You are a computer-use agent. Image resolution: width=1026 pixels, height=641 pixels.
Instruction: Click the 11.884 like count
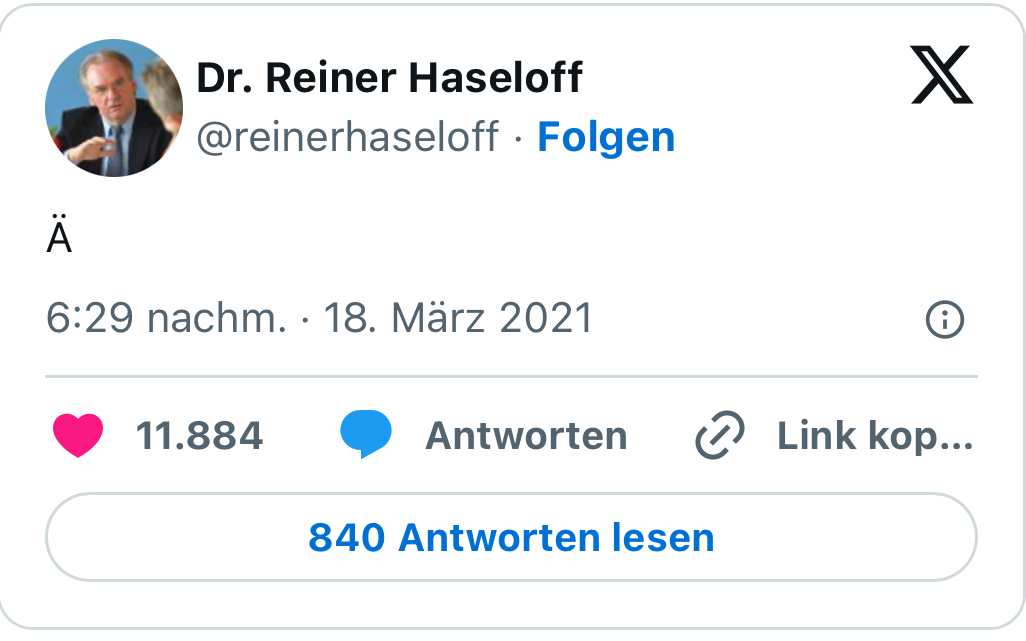[x=199, y=437]
